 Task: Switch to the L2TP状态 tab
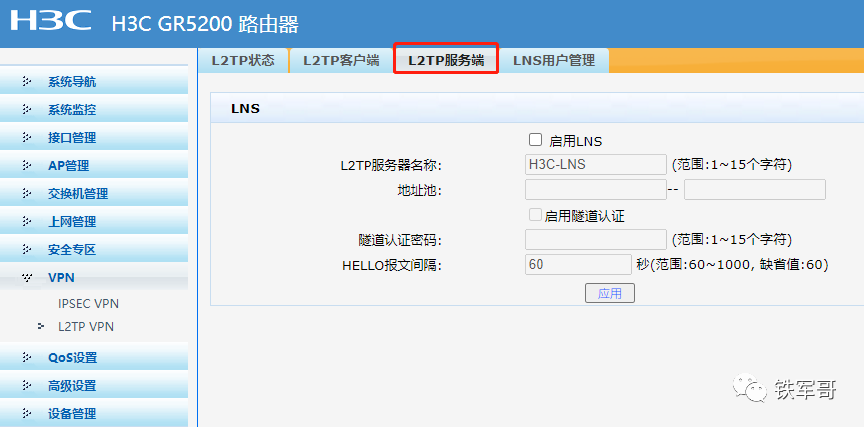click(x=243, y=61)
